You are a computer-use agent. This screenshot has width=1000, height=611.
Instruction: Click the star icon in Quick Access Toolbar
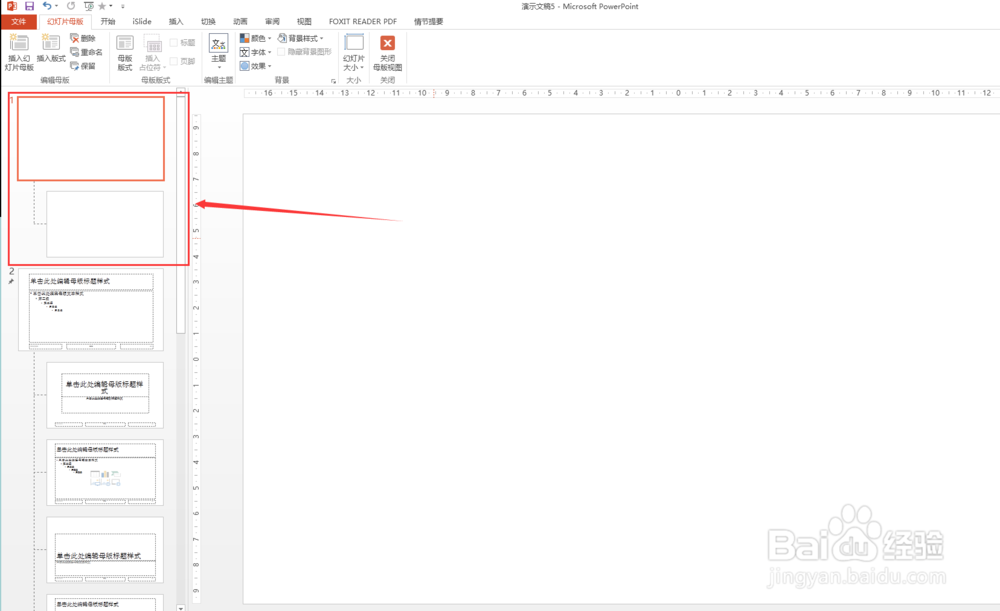tap(102, 6)
